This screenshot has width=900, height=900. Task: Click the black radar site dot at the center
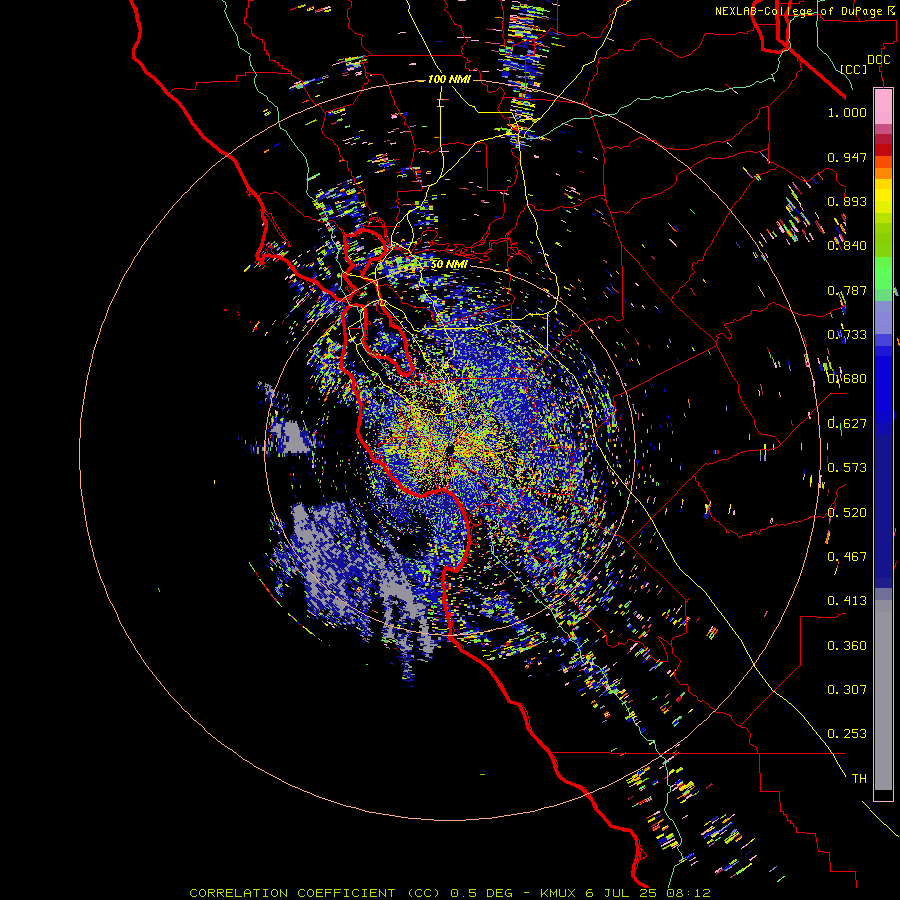coord(449,449)
